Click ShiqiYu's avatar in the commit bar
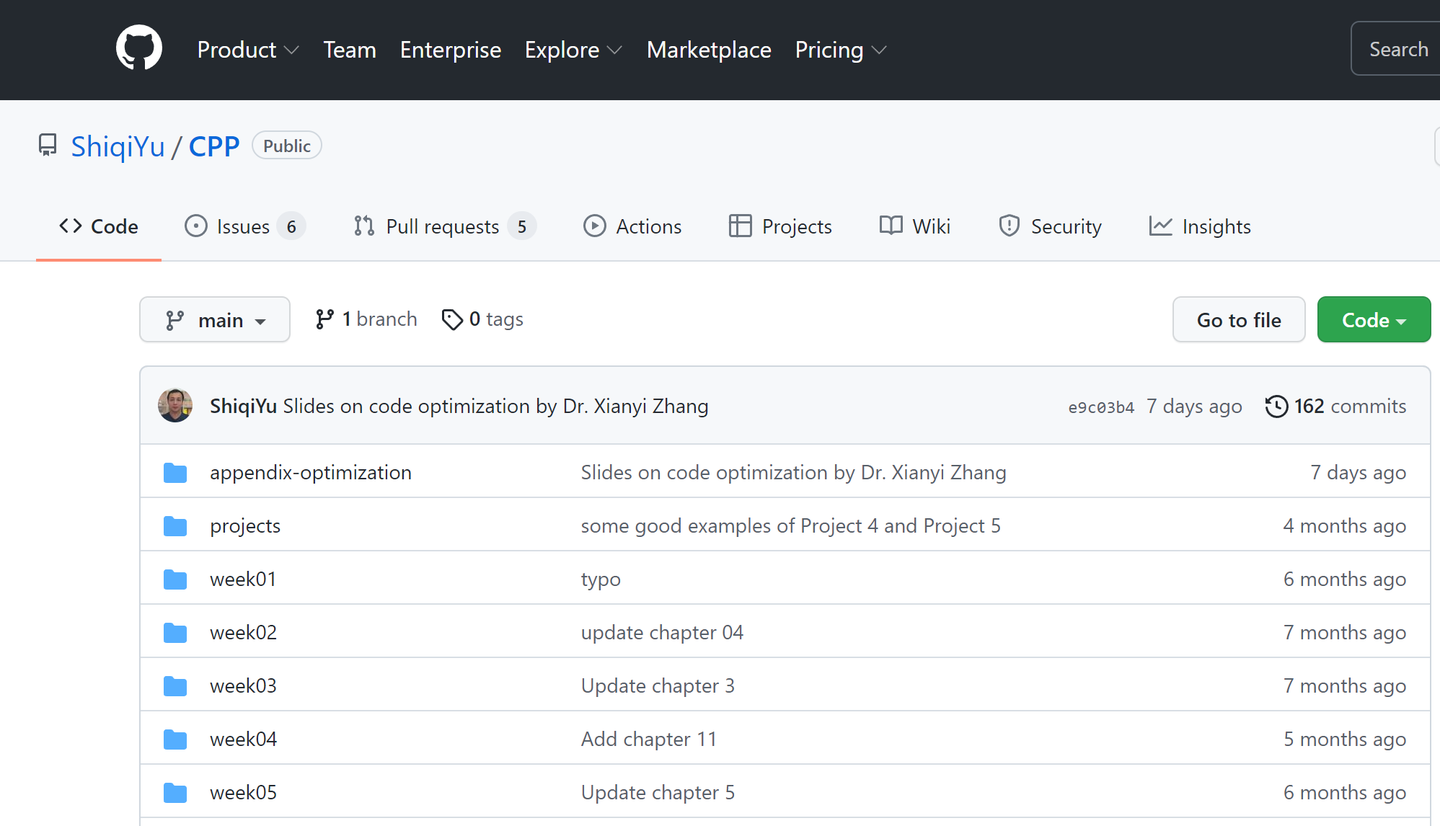The width and height of the screenshot is (1440, 826). point(175,405)
